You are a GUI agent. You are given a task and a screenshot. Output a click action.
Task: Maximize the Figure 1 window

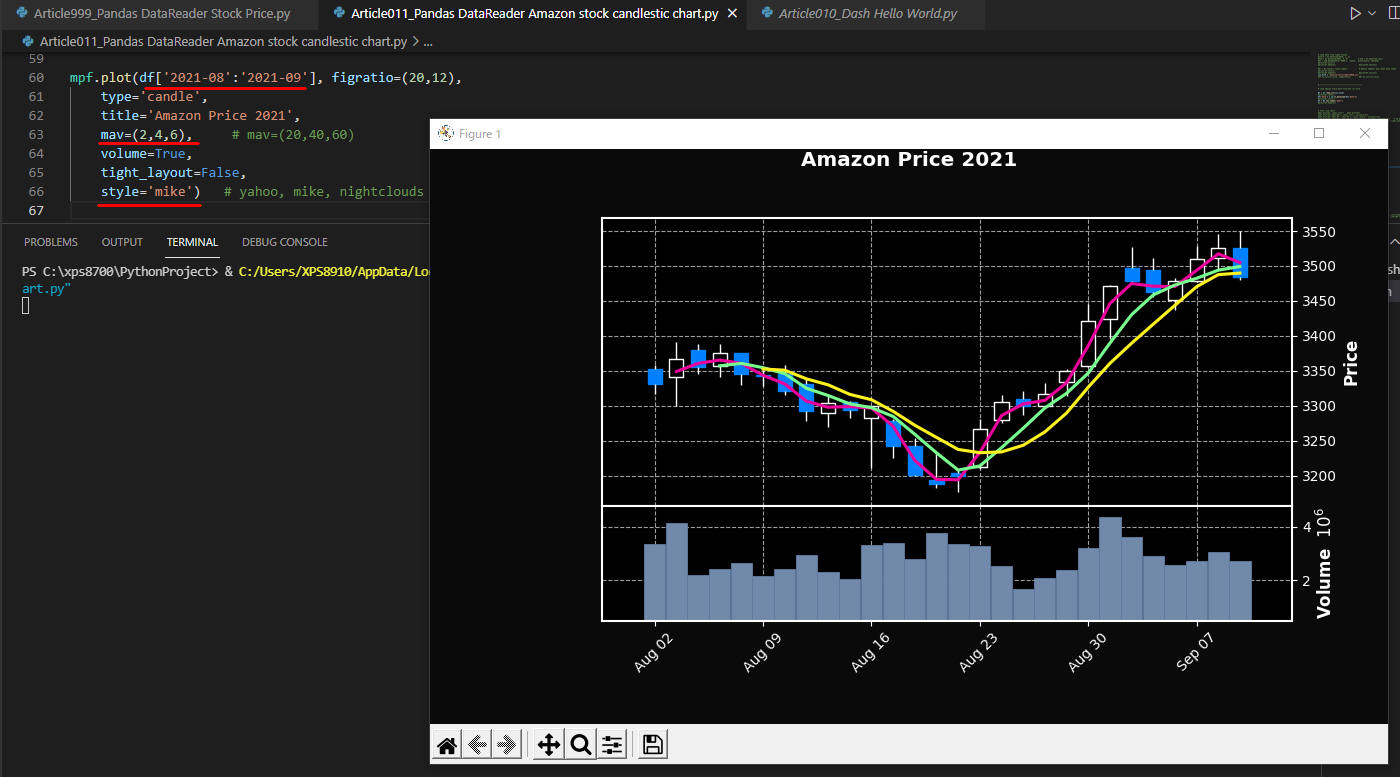(x=1319, y=133)
